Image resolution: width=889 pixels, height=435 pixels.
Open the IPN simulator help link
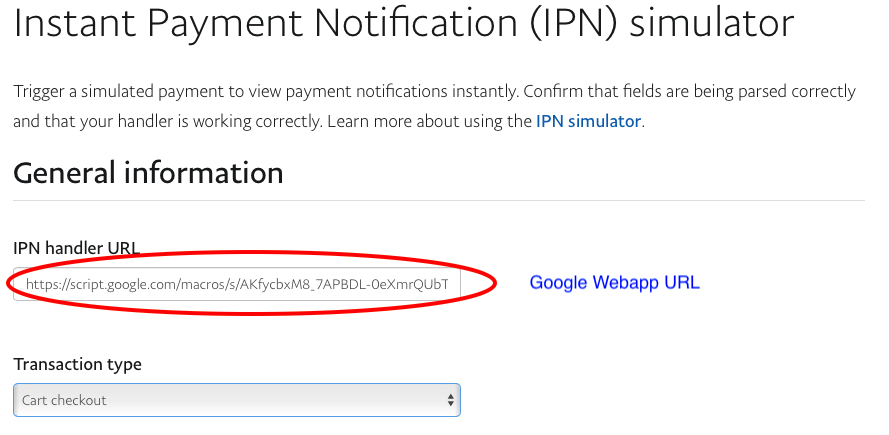[588, 121]
